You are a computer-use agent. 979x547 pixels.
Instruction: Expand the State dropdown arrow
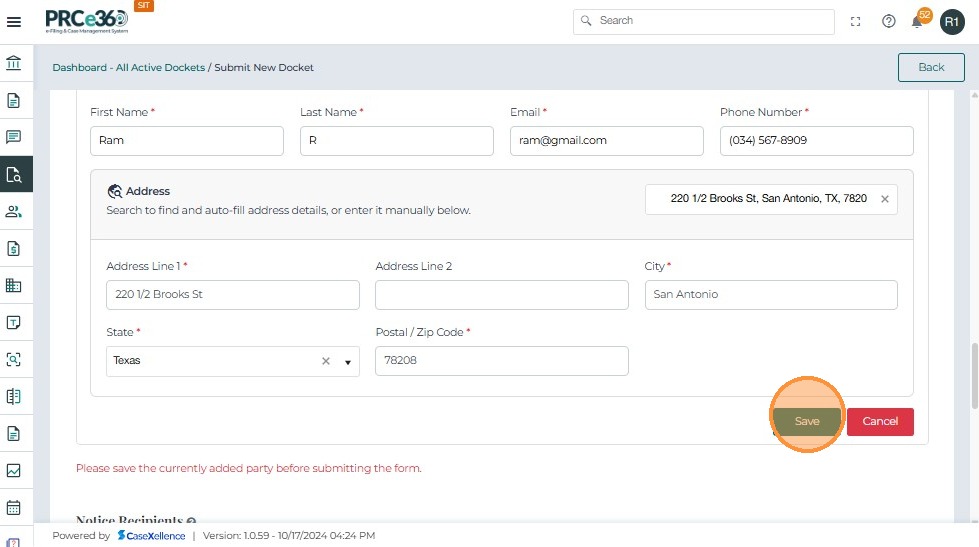[348, 362]
